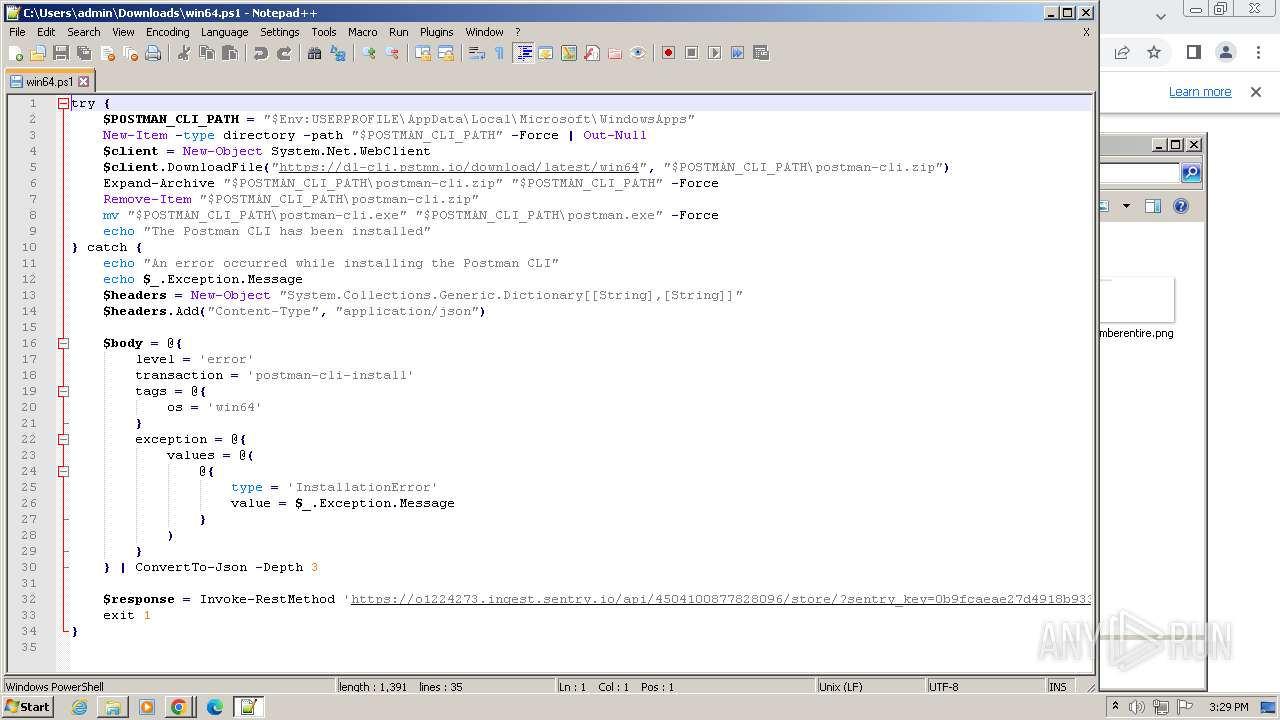
Task: Open the Plugins menu
Action: point(436,32)
